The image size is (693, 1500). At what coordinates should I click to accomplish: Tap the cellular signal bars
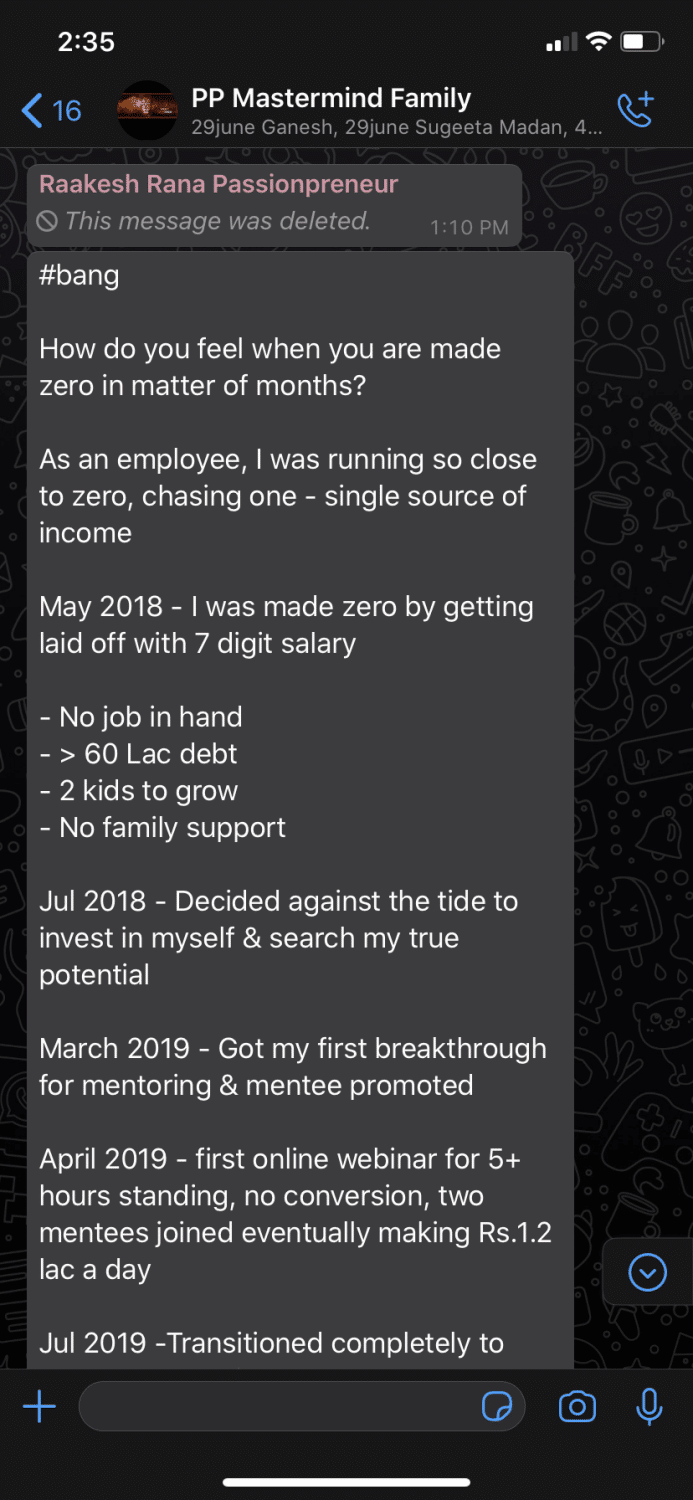(561, 43)
